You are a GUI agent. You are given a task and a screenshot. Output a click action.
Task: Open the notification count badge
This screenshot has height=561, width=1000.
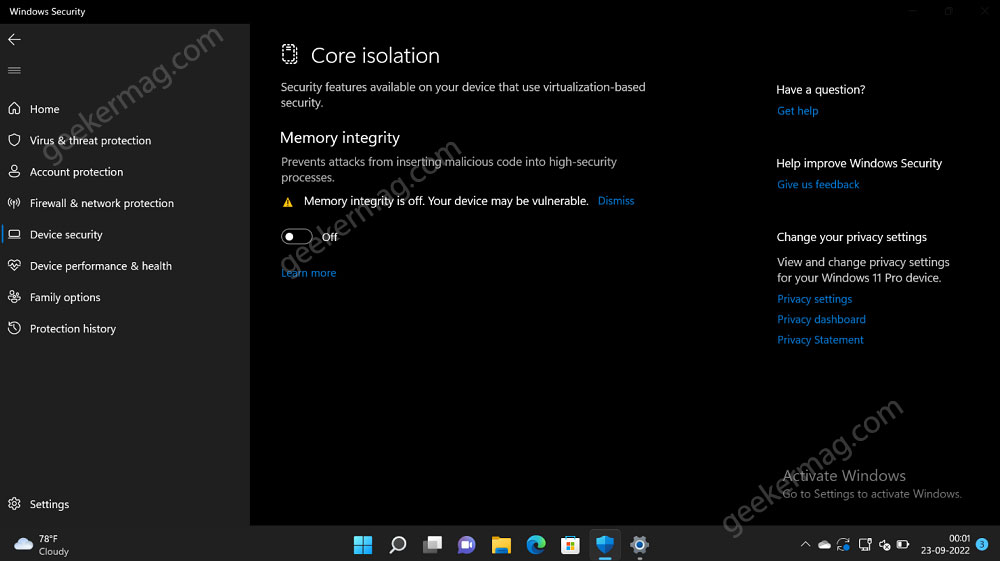coord(982,544)
